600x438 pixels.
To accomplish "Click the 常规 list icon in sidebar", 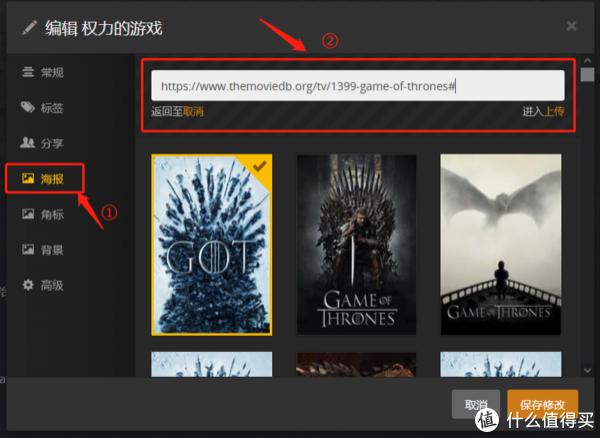I will click(x=28, y=72).
